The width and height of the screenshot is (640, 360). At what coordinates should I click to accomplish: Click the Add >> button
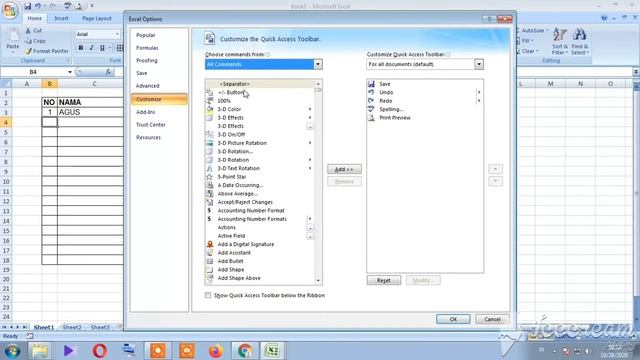pos(344,169)
